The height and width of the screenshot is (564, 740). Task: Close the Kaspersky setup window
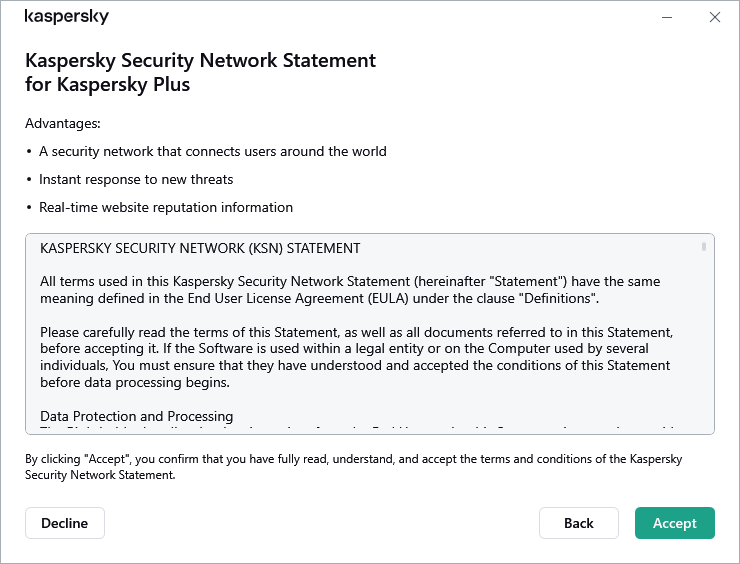point(714,17)
